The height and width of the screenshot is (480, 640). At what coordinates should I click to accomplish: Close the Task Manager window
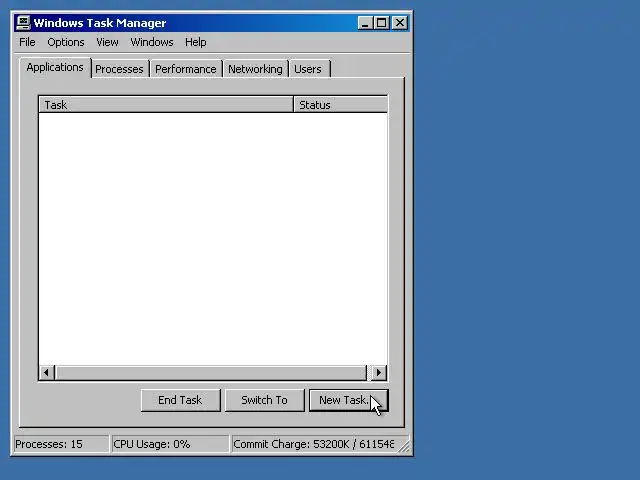pos(400,23)
